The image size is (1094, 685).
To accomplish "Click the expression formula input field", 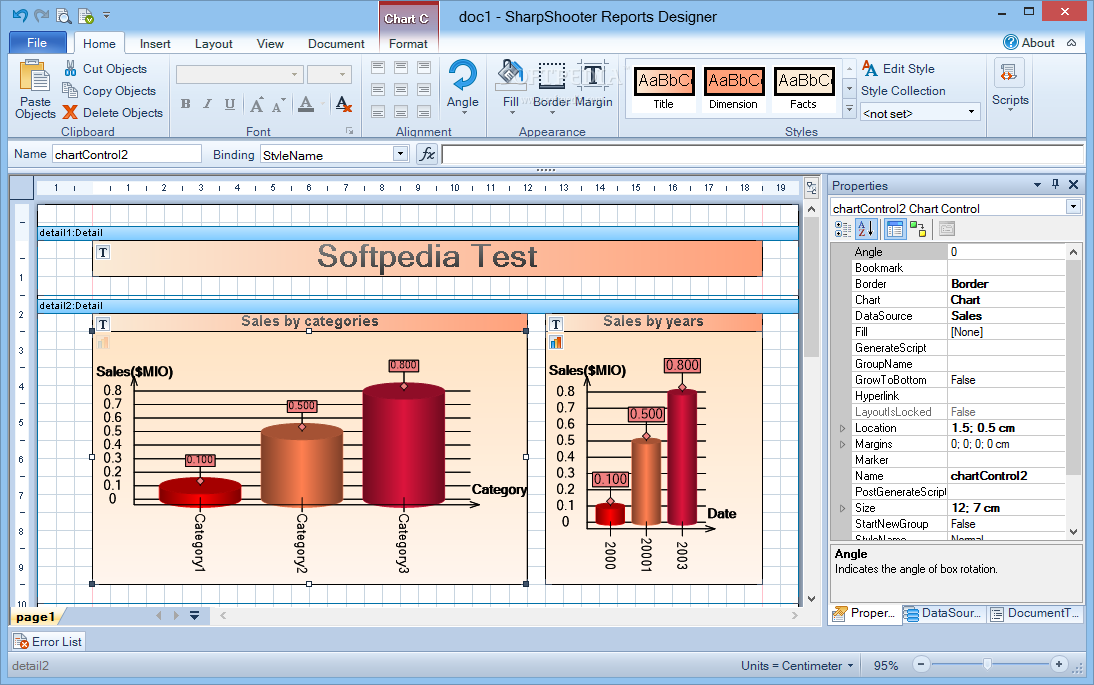I will [x=763, y=154].
